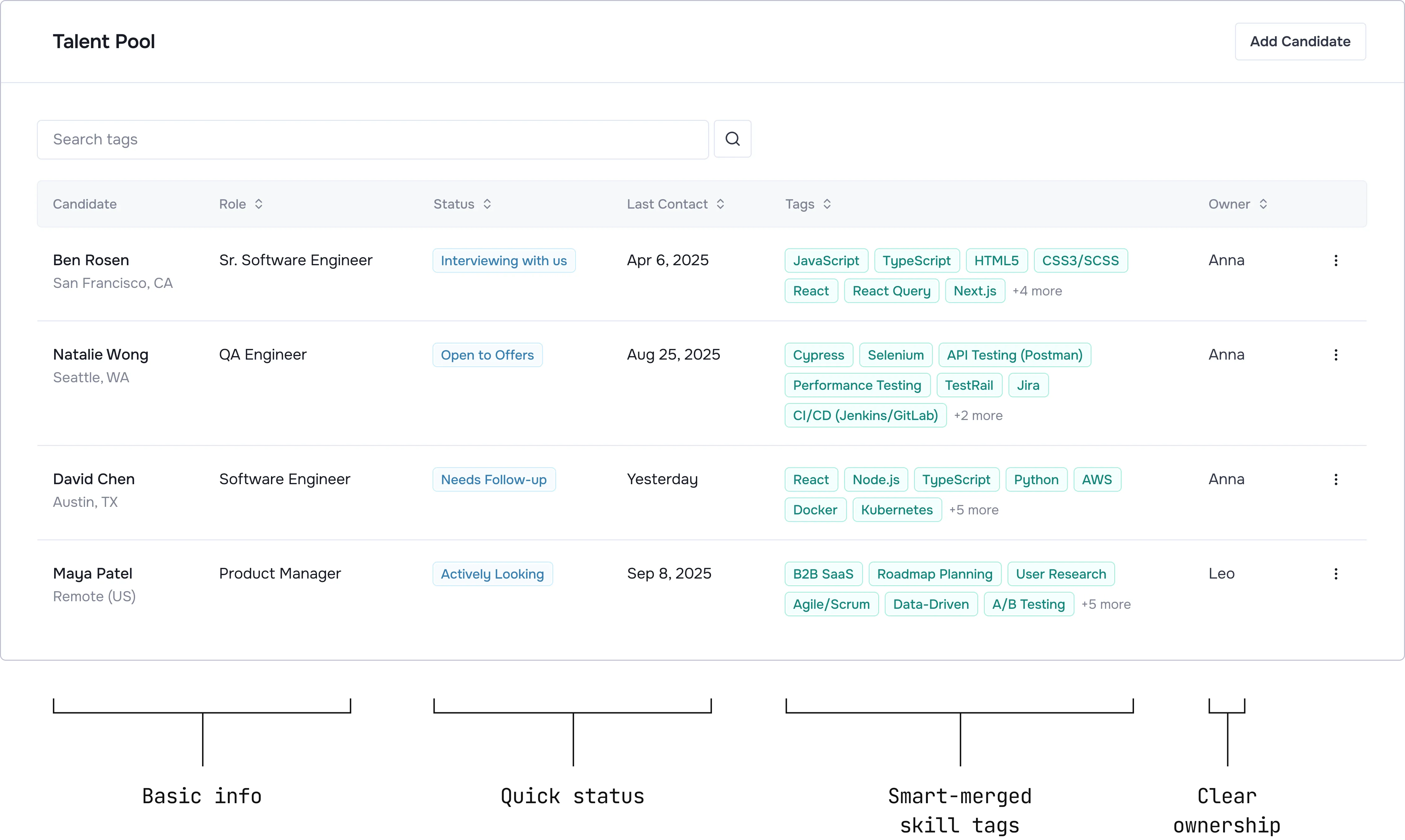
Task: Open Natalie Wong's three-dot menu
Action: click(1335, 355)
